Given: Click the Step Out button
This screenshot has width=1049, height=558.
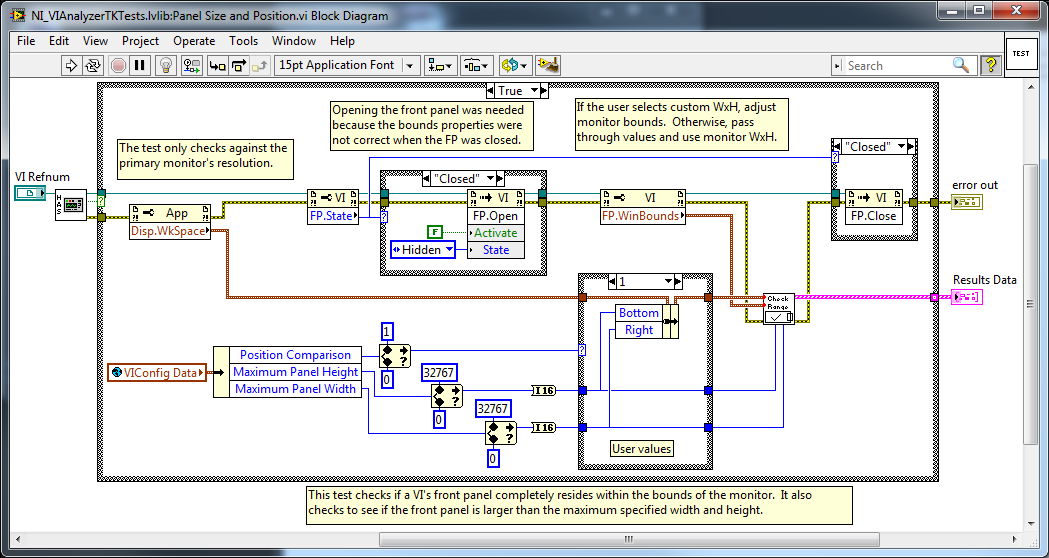Looking at the screenshot, I should (x=260, y=66).
